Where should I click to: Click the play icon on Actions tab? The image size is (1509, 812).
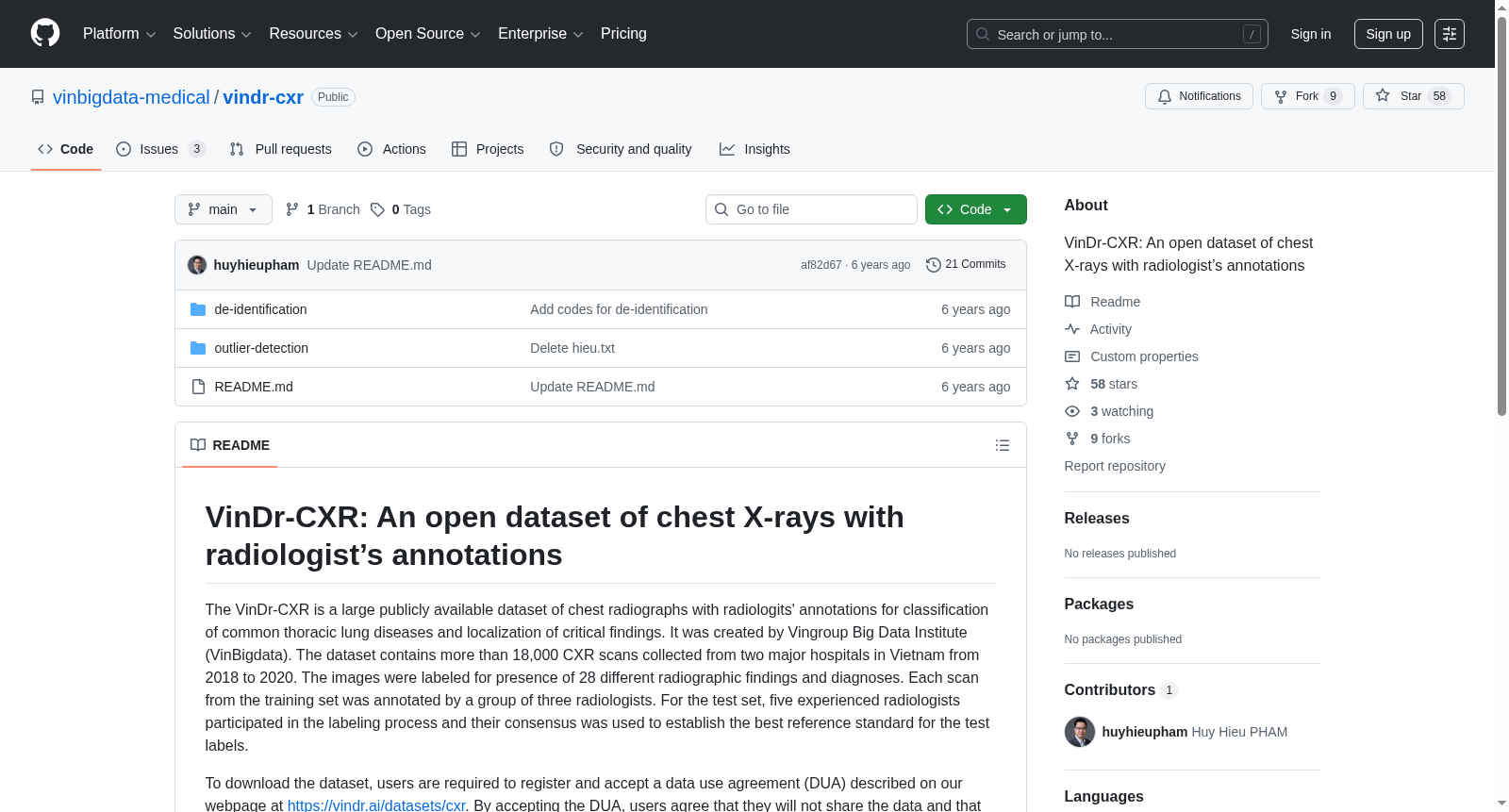tap(365, 149)
